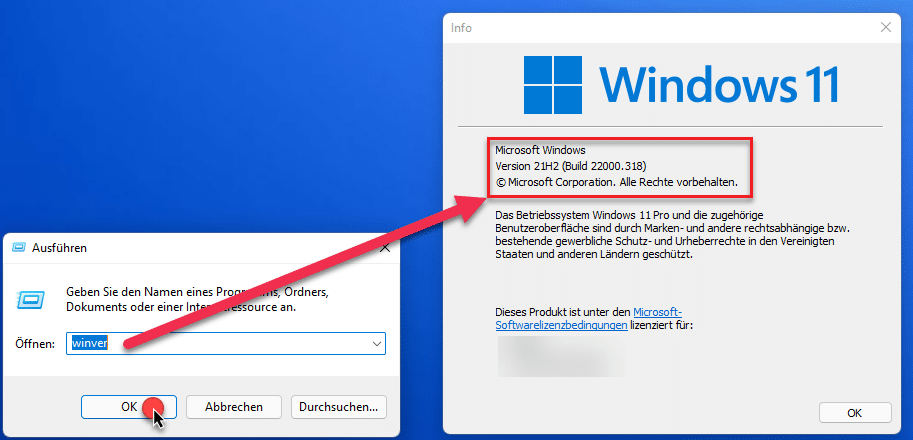The image size is (913, 440).
Task: Click the Windows 11 logo in Info
Action: point(681,85)
